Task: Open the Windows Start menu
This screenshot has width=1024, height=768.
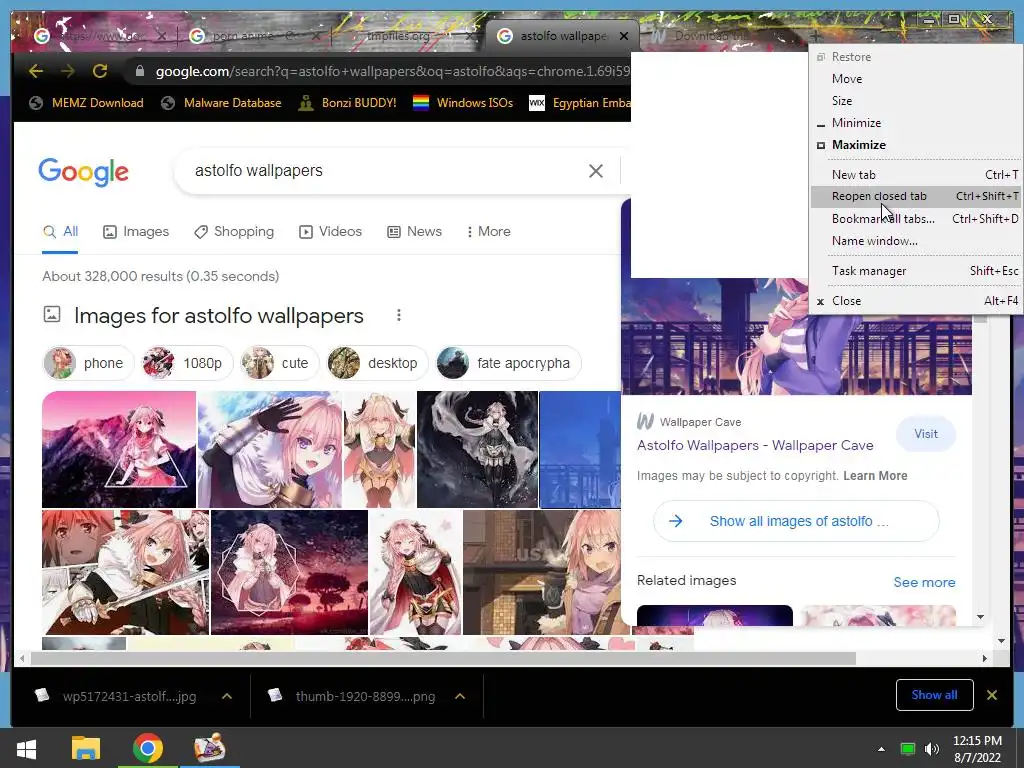Action: [26, 748]
